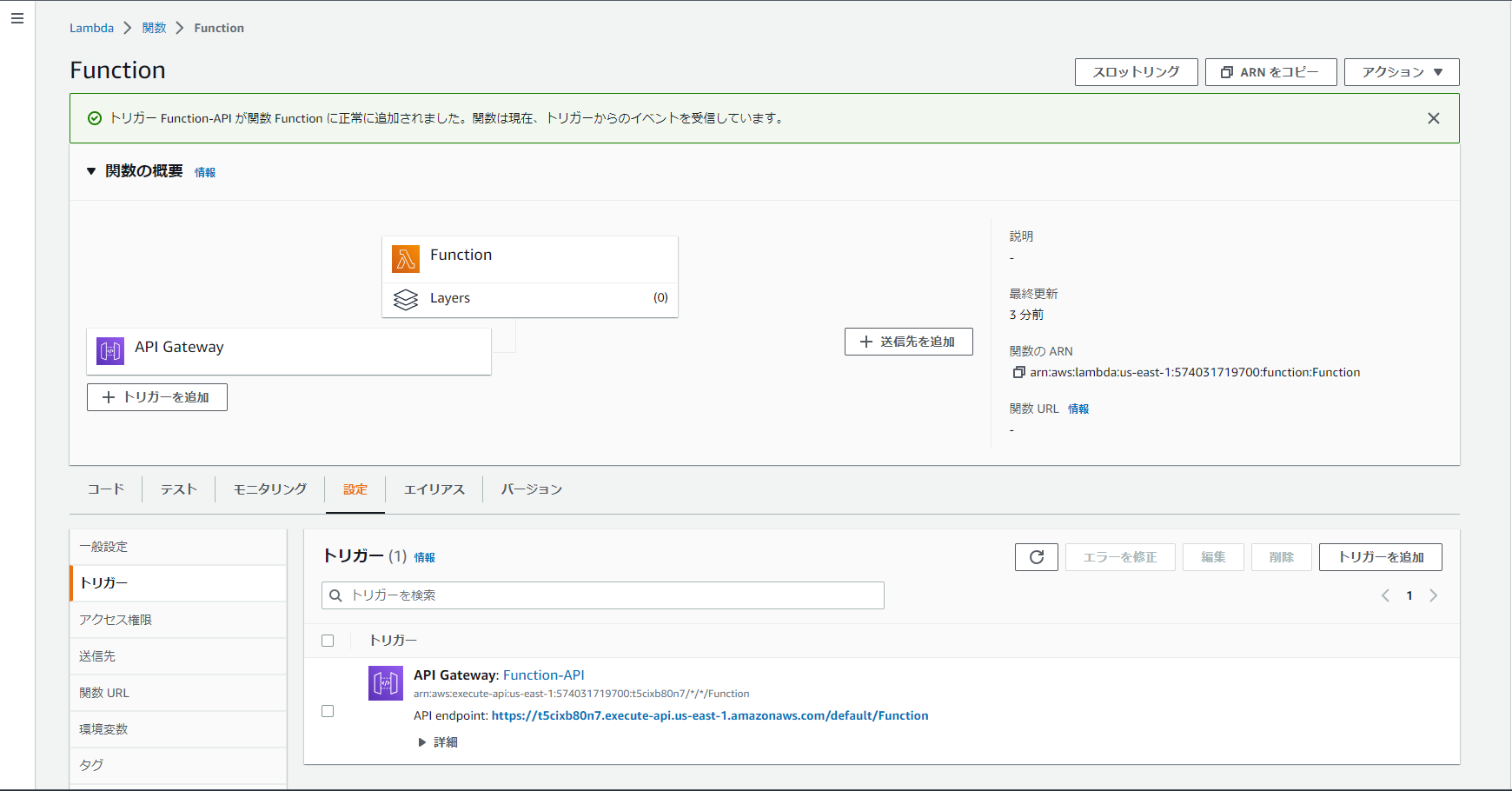Open the Layers section icon in the overview

coord(406,299)
